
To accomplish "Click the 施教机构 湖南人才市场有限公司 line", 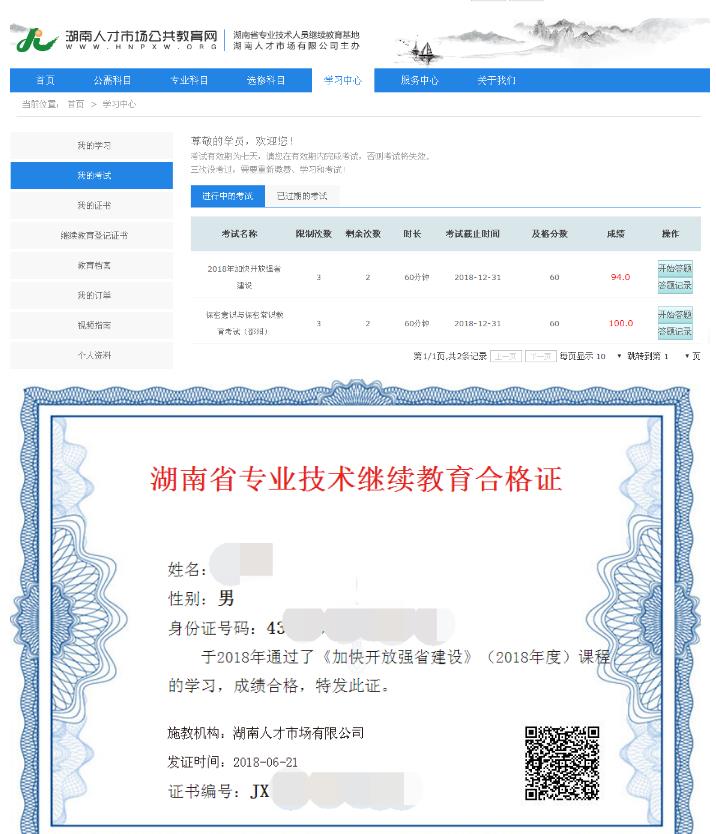I will [x=266, y=733].
